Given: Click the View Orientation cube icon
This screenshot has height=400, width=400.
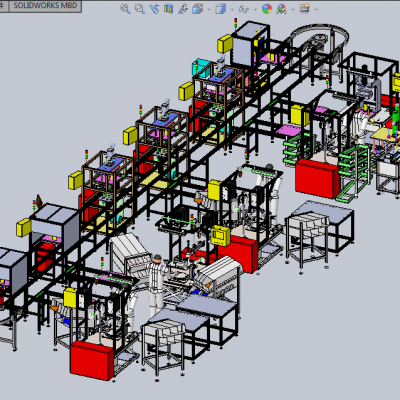Looking at the screenshot, I should pyautogui.click(x=197, y=9).
